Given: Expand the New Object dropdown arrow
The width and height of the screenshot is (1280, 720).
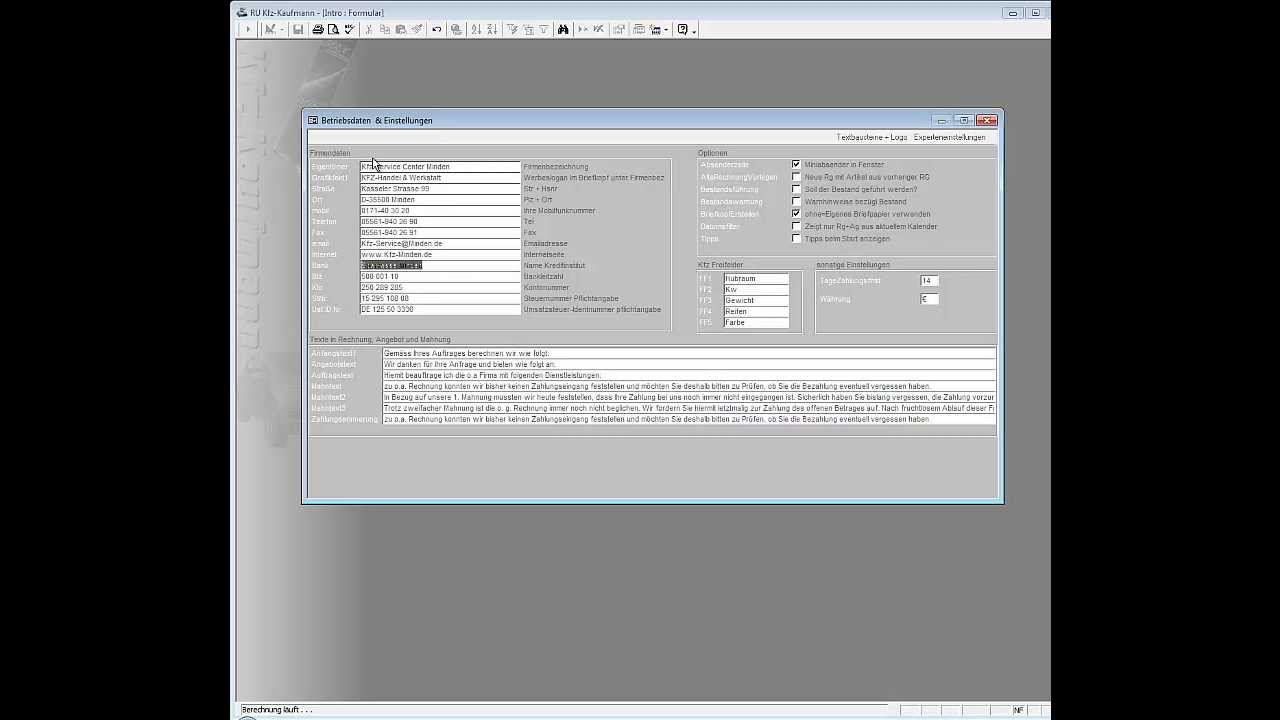Looking at the screenshot, I should (x=666, y=30).
